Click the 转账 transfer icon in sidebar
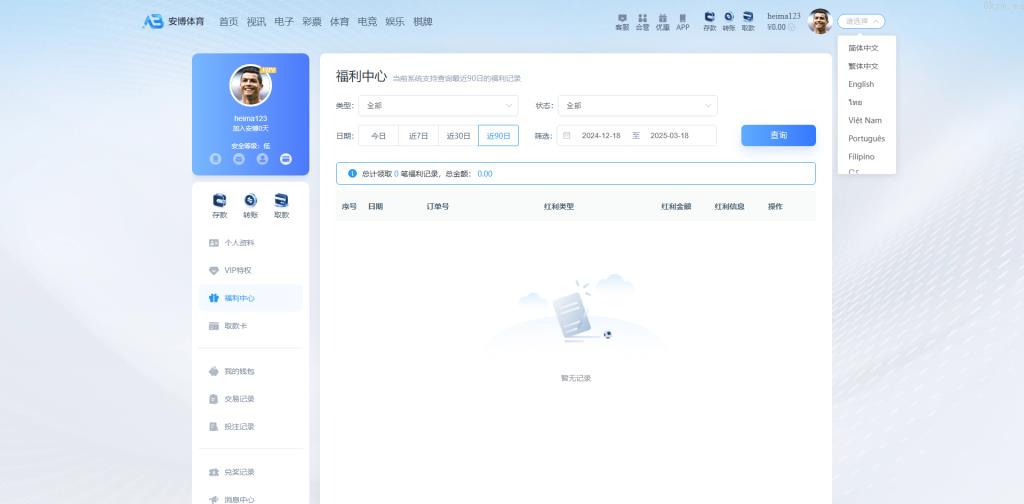Viewport: 1024px width, 504px height. (250, 203)
